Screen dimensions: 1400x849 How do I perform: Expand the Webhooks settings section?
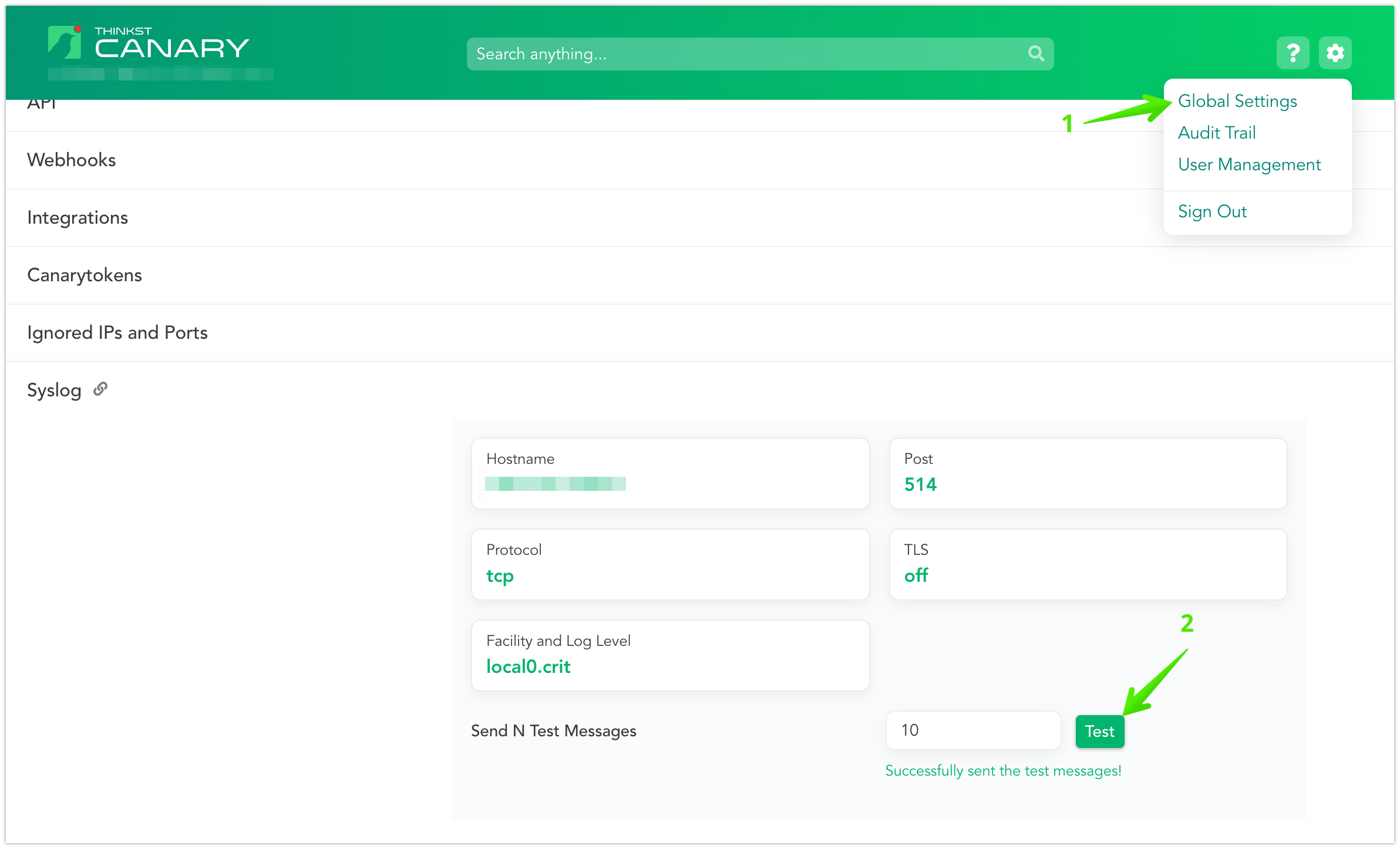(72, 160)
